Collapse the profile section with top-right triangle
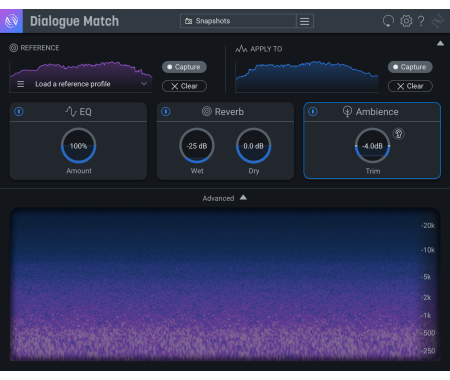This screenshot has height=380, width=450. pos(440,43)
